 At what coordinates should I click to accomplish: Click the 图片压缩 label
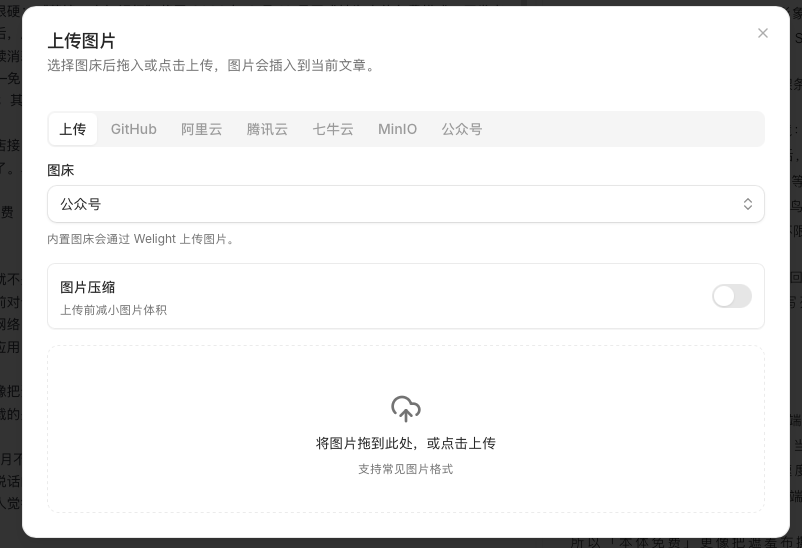click(87, 287)
